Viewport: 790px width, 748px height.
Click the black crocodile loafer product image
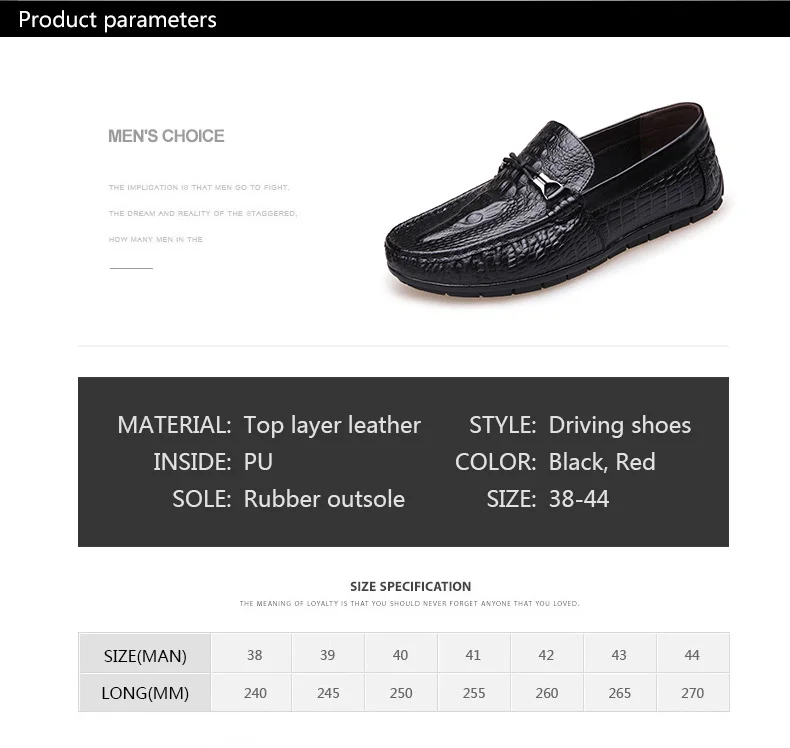point(560,205)
